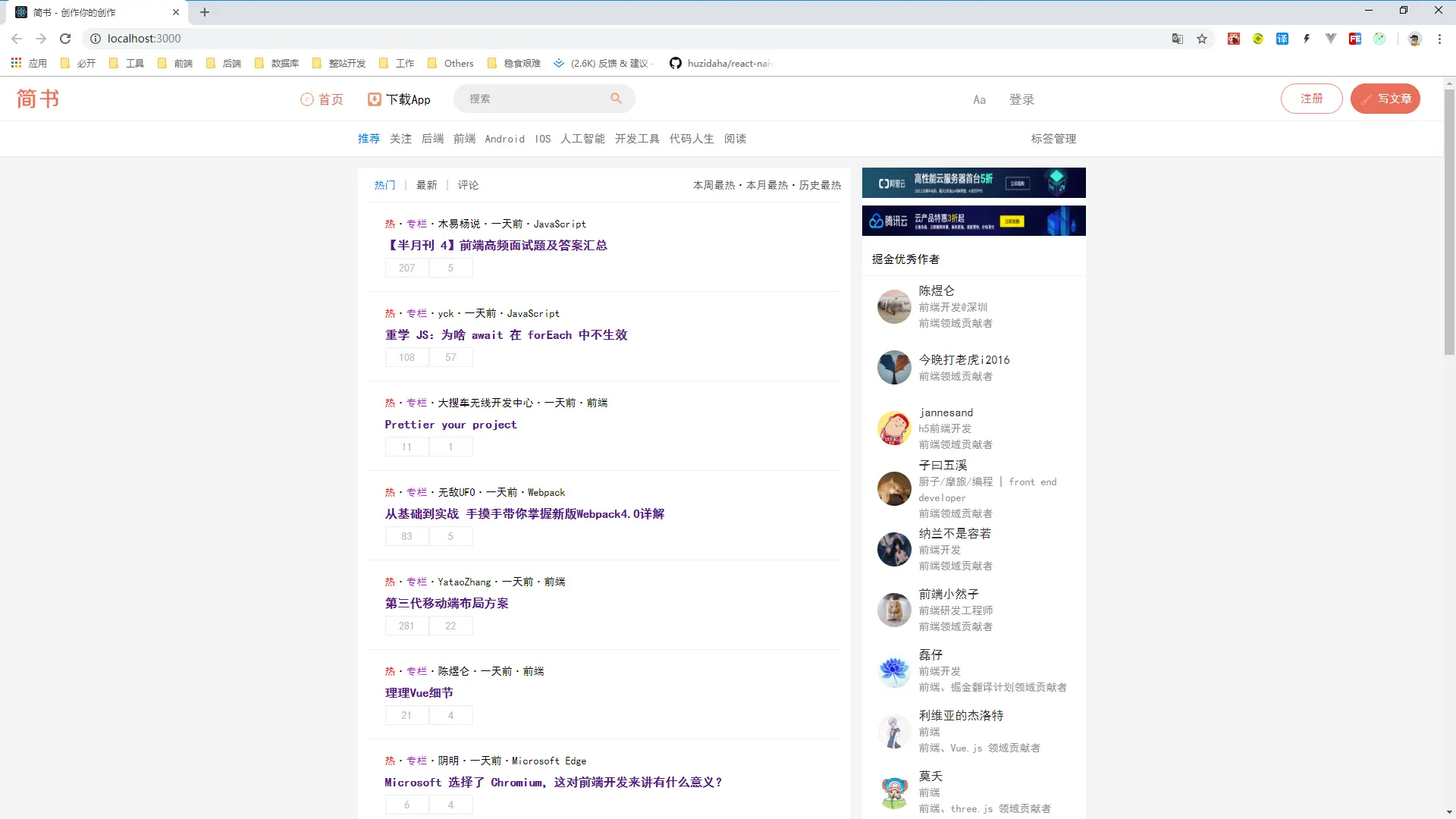Open article 第三代移动端布局方案
The image size is (1456, 819).
(x=447, y=604)
